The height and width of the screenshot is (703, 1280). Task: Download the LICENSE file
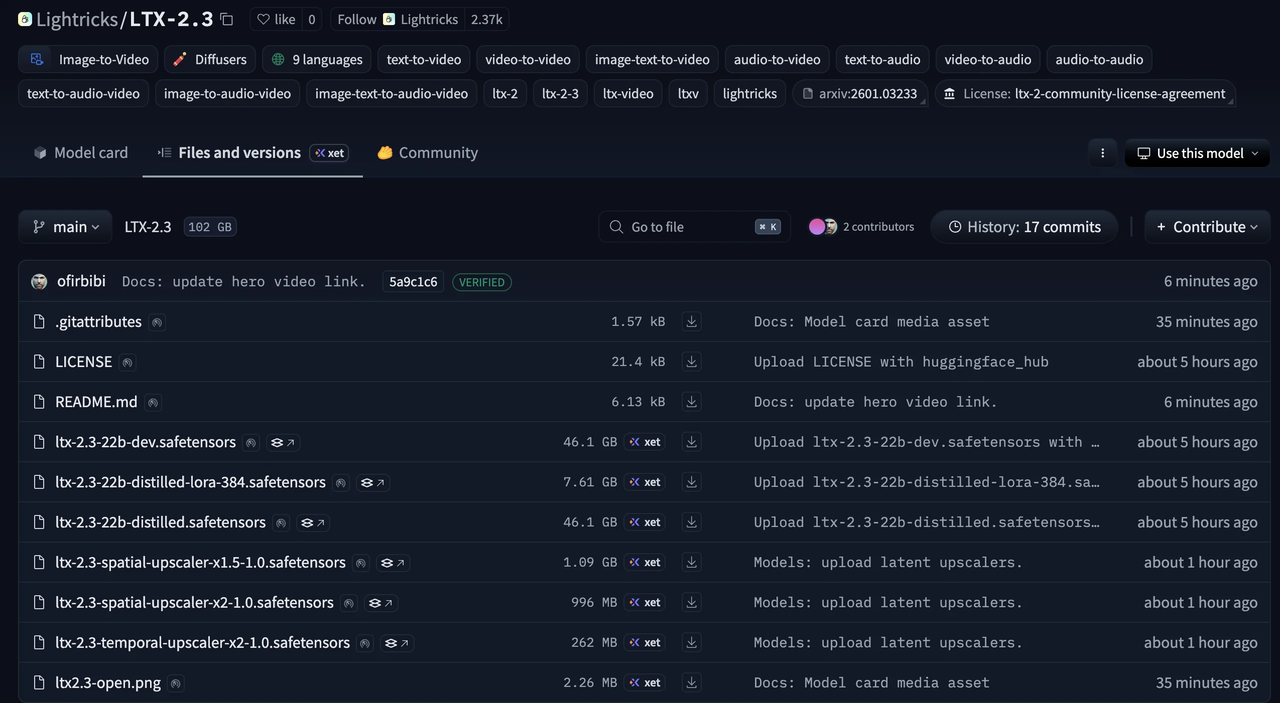tap(691, 362)
